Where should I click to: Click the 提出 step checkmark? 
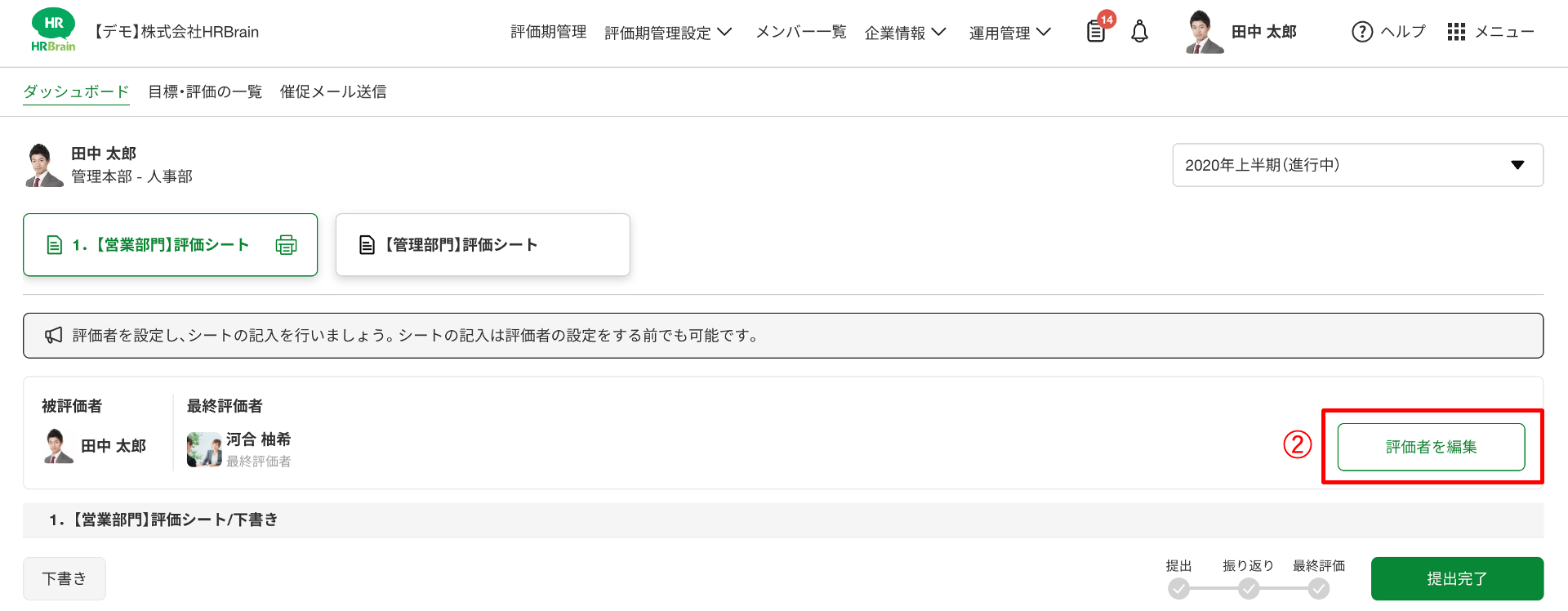click(x=1178, y=588)
